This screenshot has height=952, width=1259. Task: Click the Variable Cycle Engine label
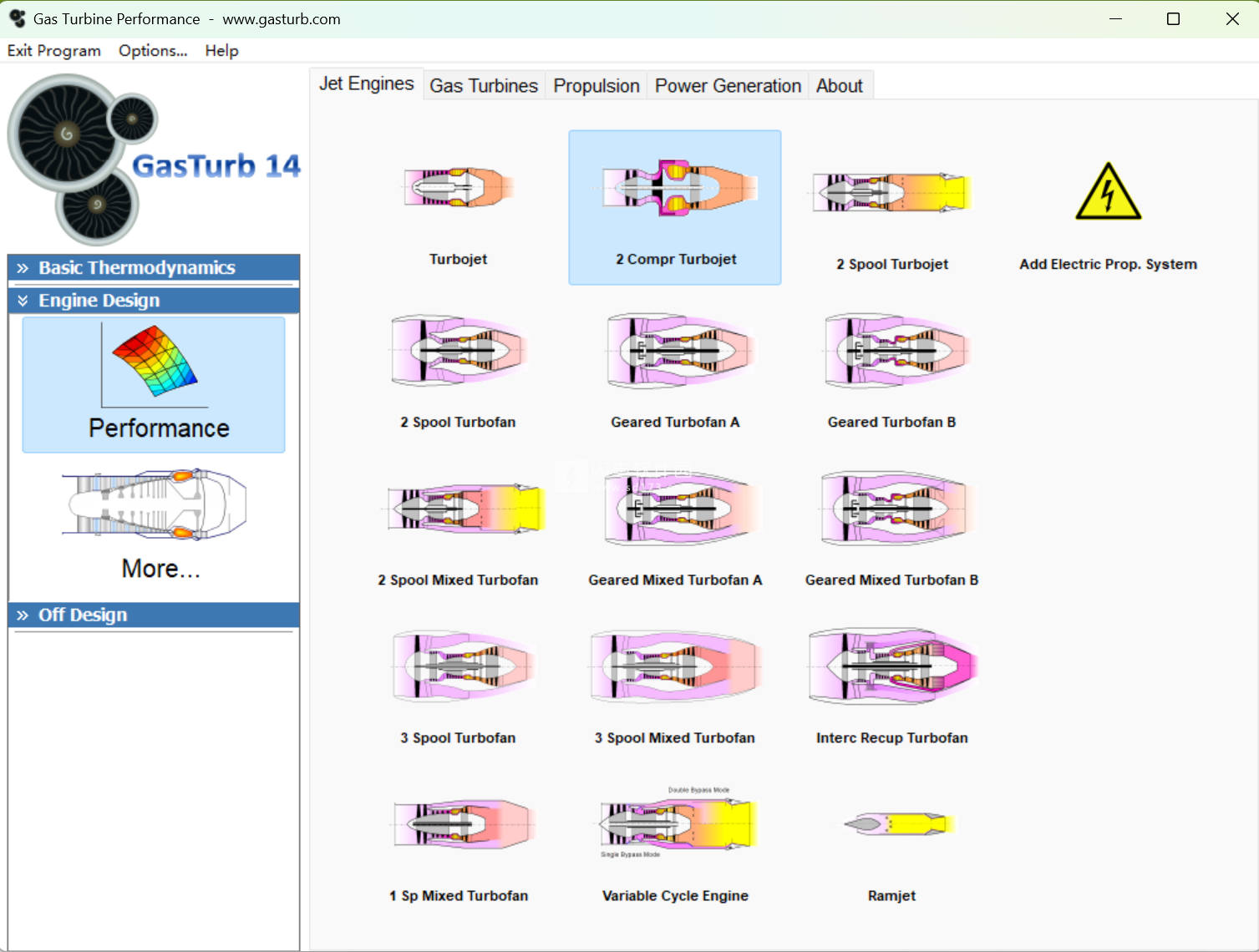675,895
